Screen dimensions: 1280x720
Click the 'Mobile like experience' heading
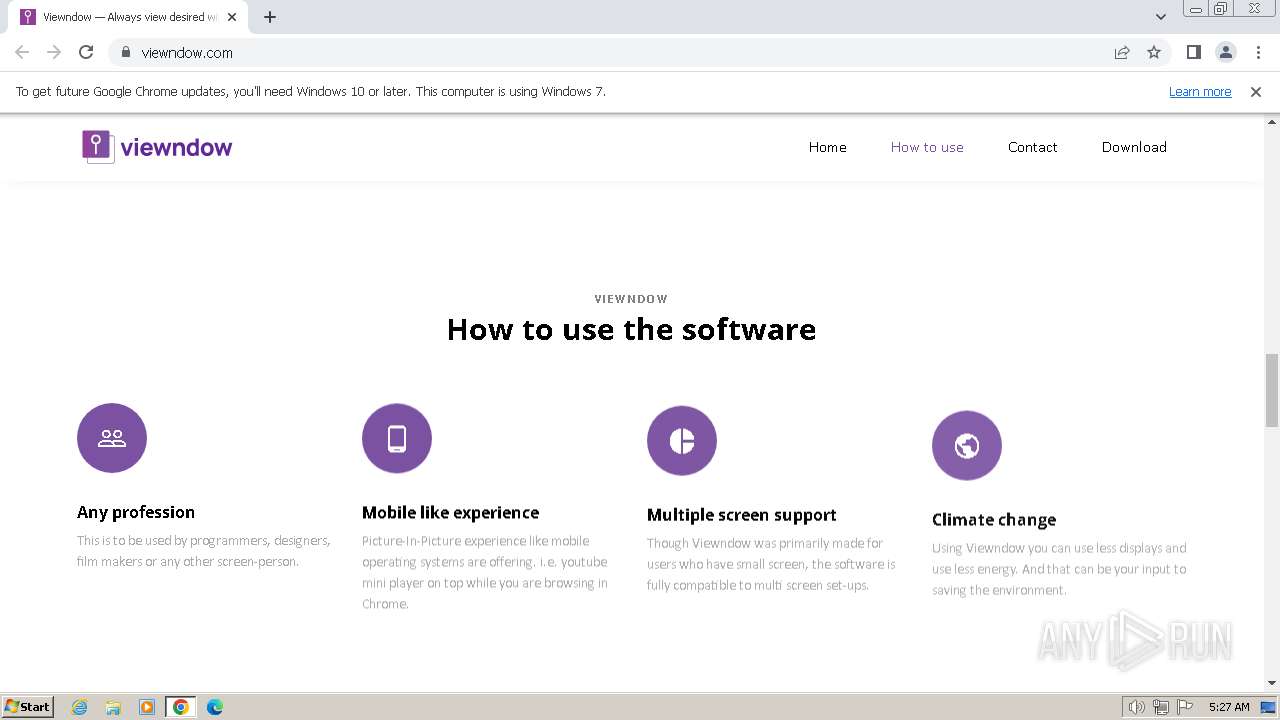(x=450, y=512)
